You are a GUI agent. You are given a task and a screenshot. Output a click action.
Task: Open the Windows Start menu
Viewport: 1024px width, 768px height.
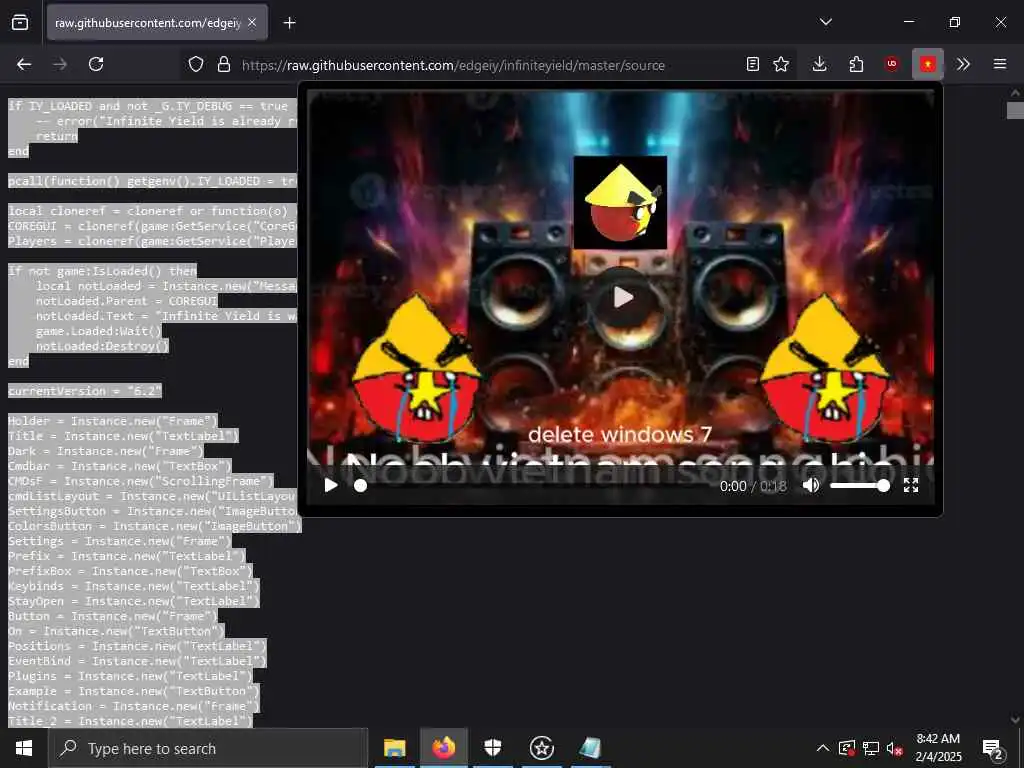coord(24,748)
